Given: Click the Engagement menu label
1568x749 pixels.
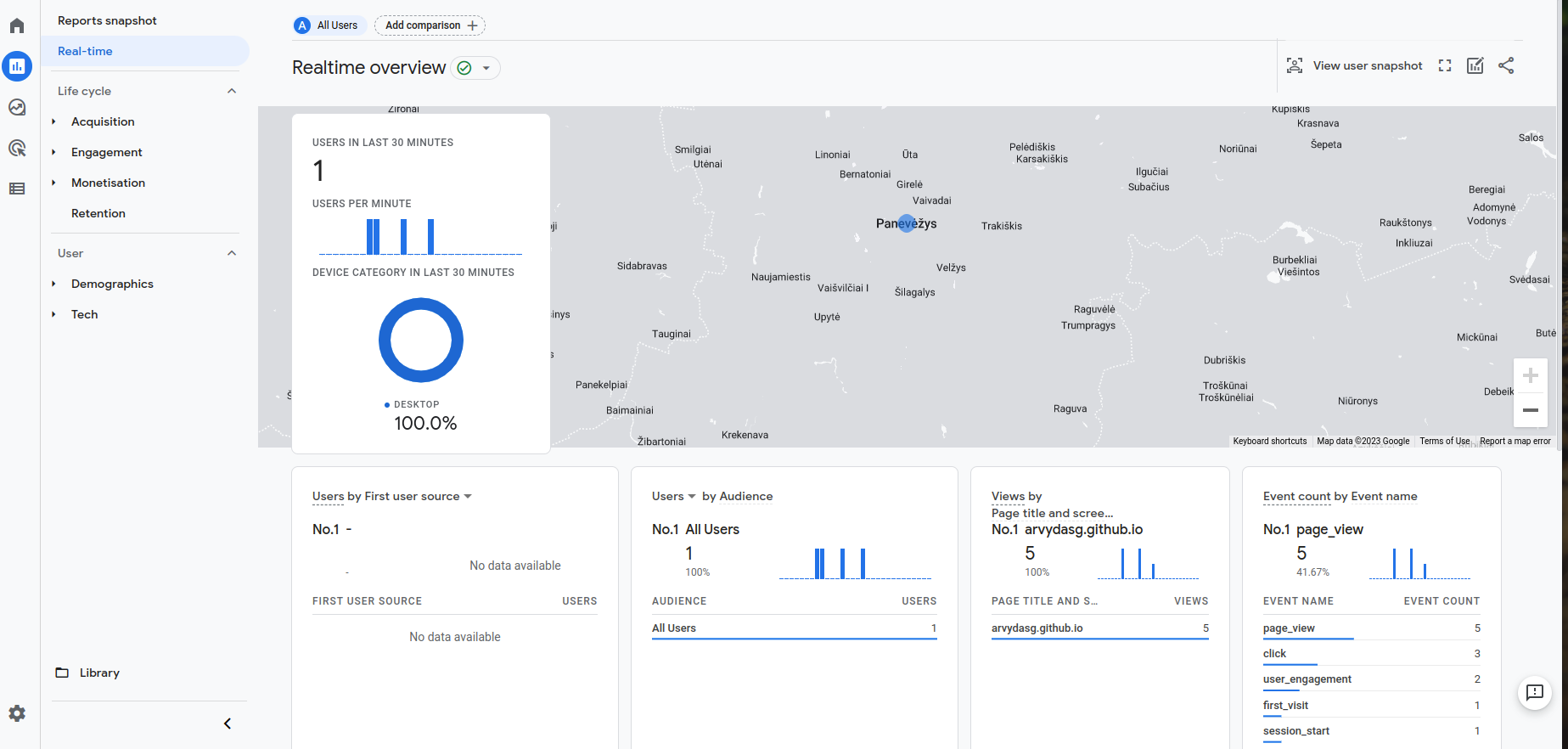Looking at the screenshot, I should click(x=106, y=152).
